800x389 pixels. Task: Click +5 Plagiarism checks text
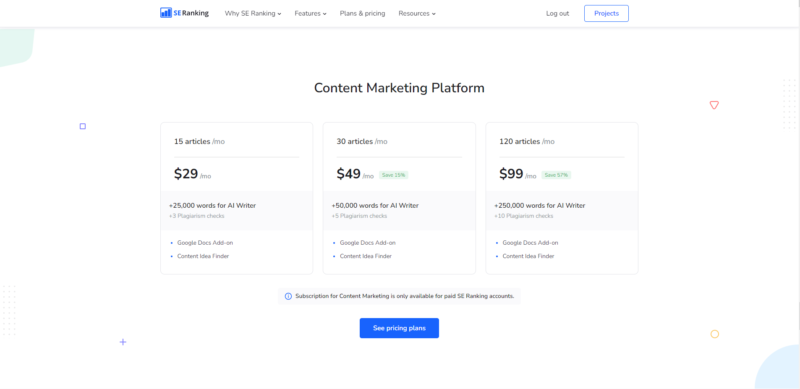click(x=359, y=216)
